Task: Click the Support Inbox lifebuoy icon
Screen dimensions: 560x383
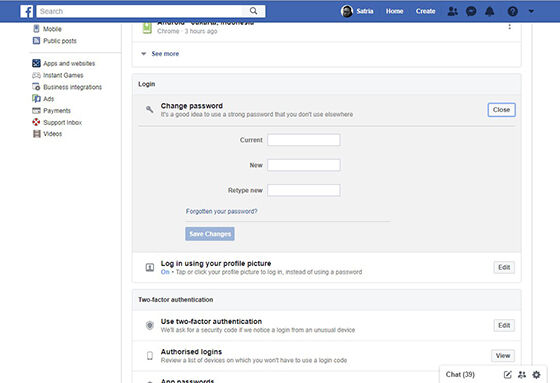Action: click(x=36, y=122)
